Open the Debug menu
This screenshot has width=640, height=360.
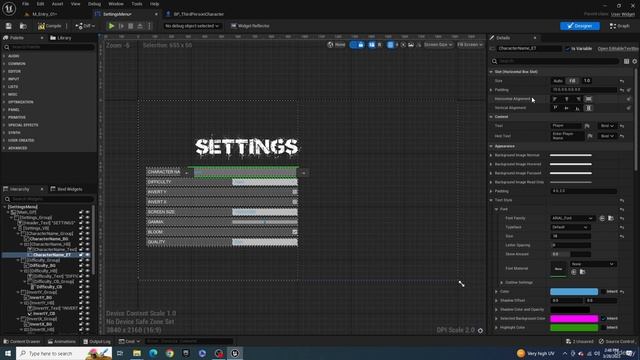(94, 4)
